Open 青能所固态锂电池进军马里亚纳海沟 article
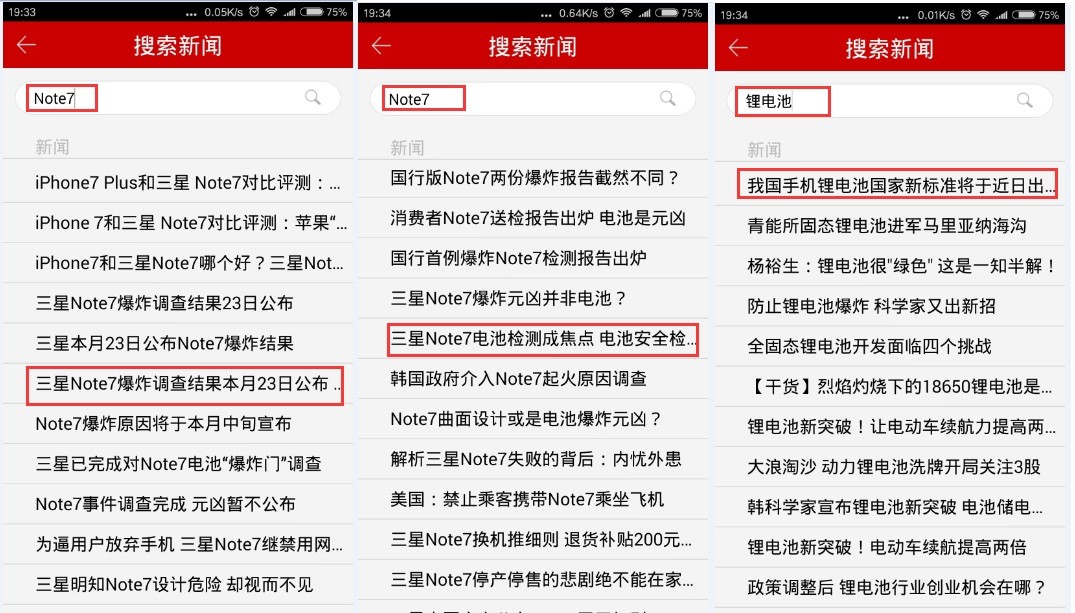This screenshot has height=613, width=1075. tap(890, 226)
